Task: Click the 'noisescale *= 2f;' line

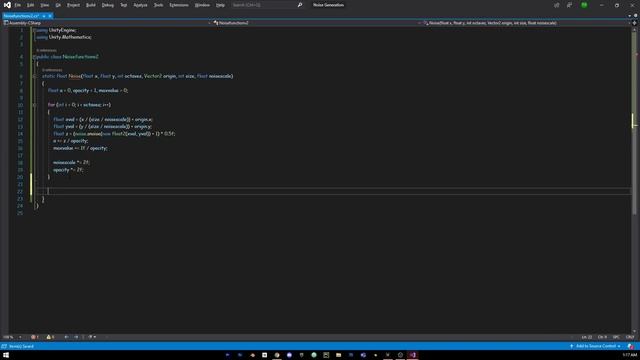Action: (71, 162)
